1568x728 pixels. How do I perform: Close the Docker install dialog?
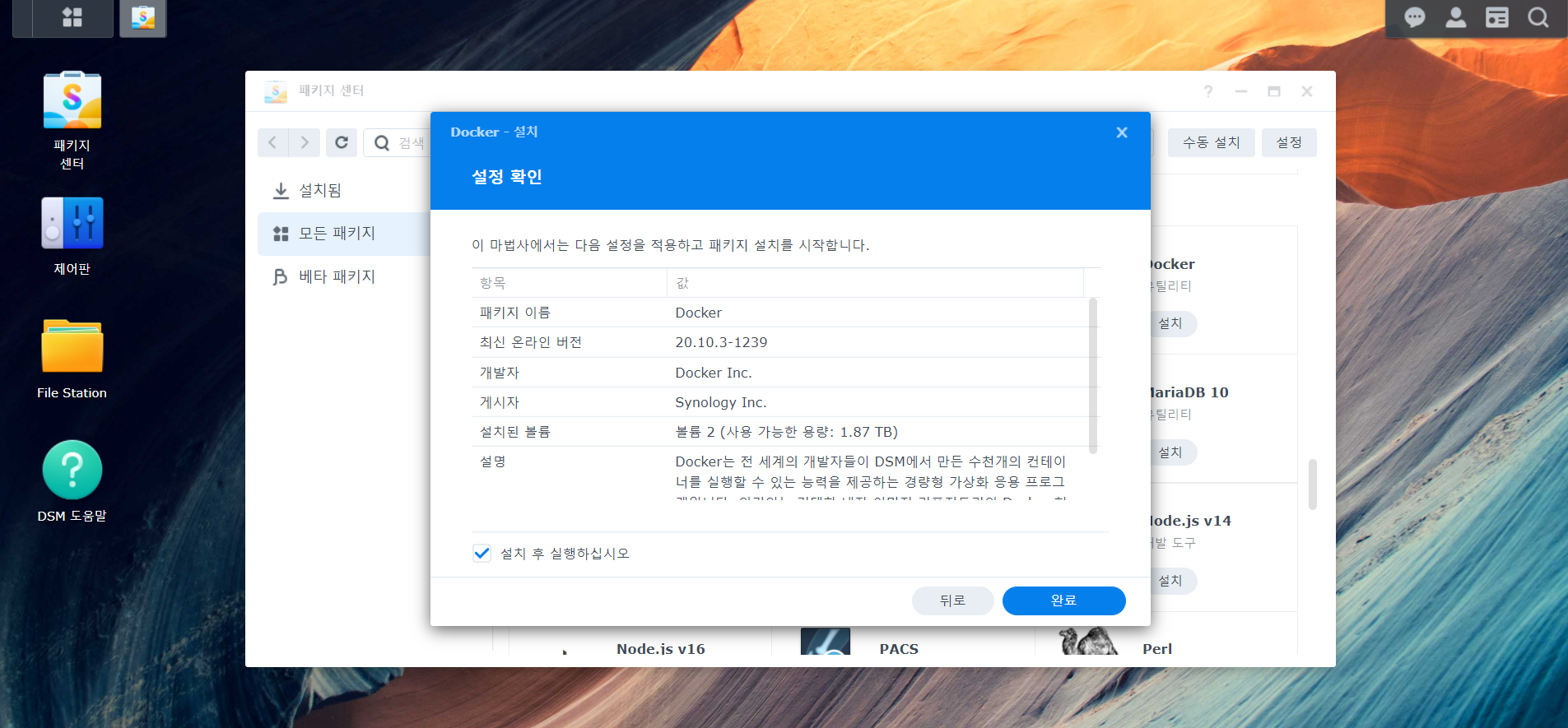coord(1122,132)
